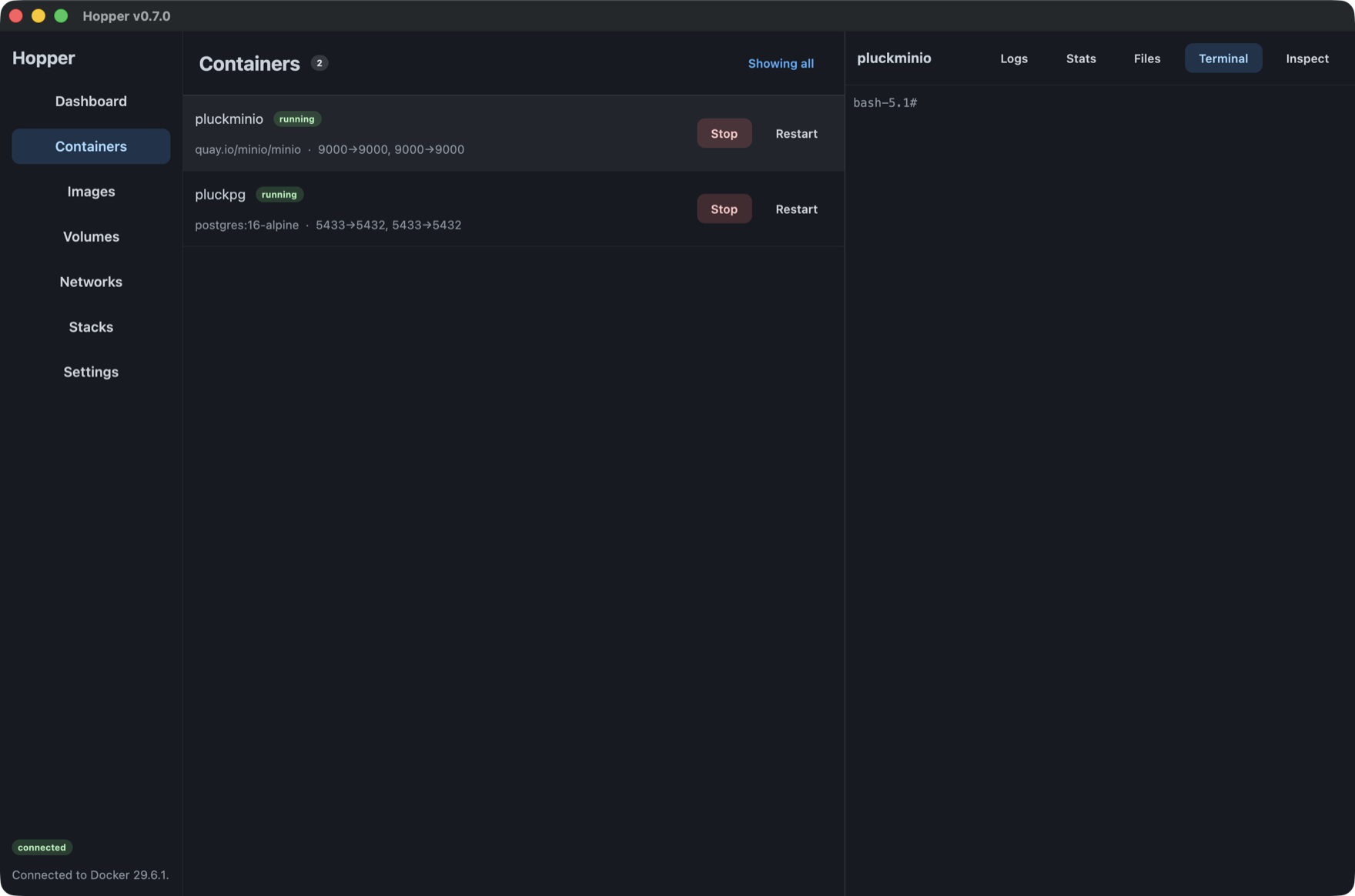Open the Files tab
This screenshot has height=896, width=1355.
[1146, 58]
